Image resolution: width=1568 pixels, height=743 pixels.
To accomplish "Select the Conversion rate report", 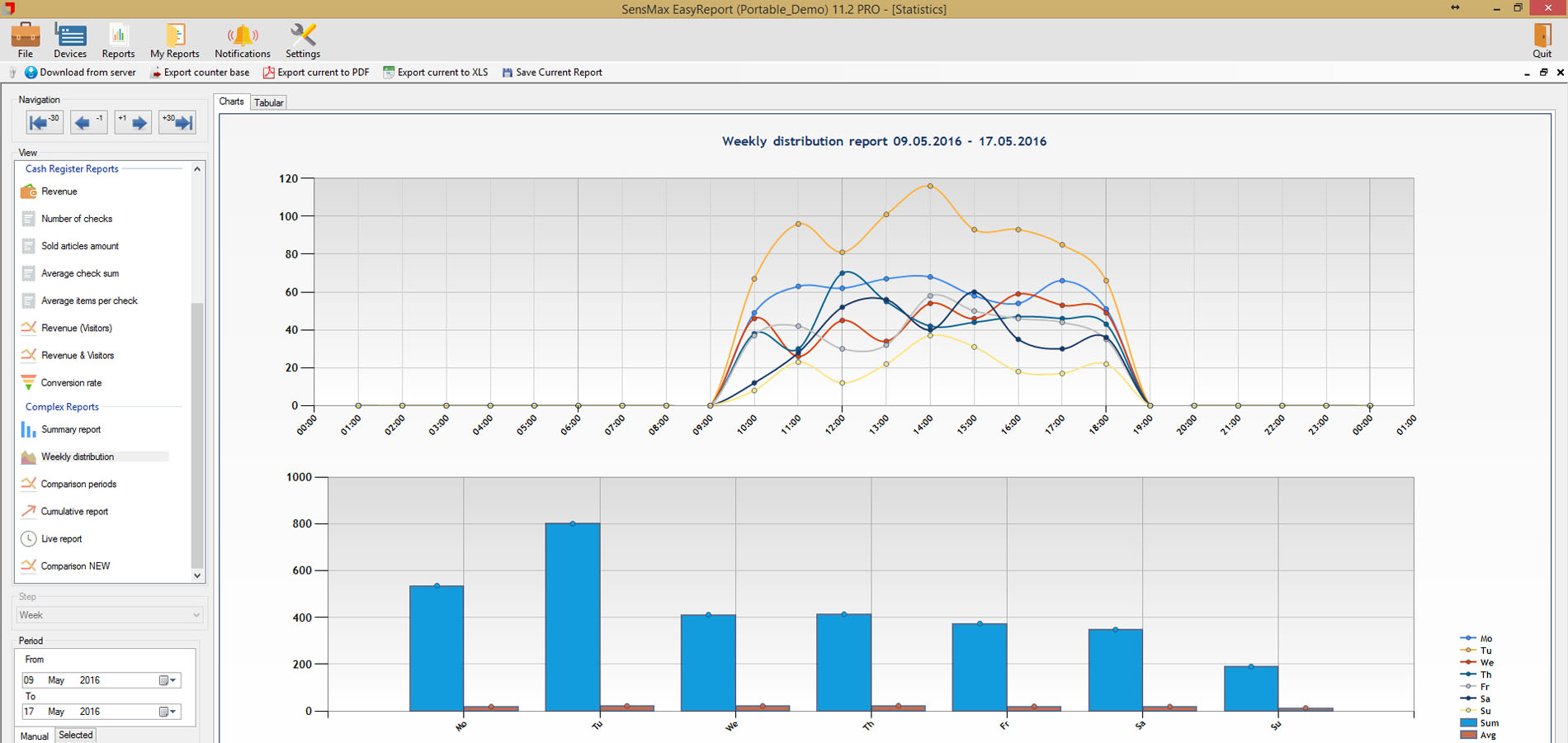I will 71,383.
